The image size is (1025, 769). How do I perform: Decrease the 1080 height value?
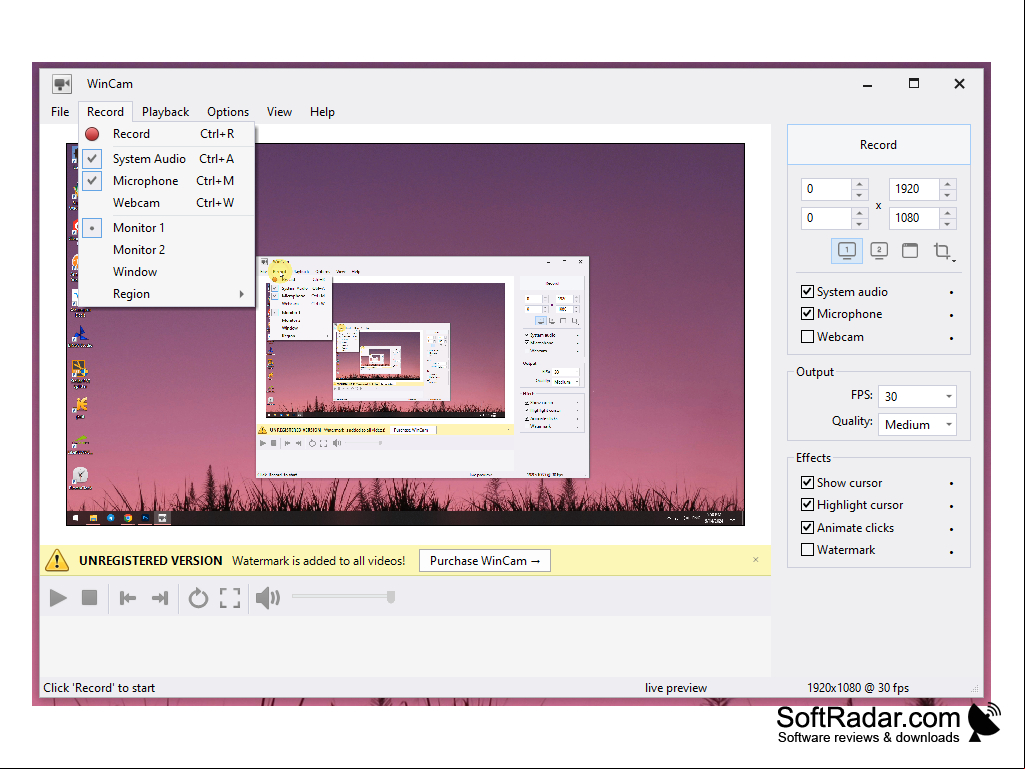point(948,224)
